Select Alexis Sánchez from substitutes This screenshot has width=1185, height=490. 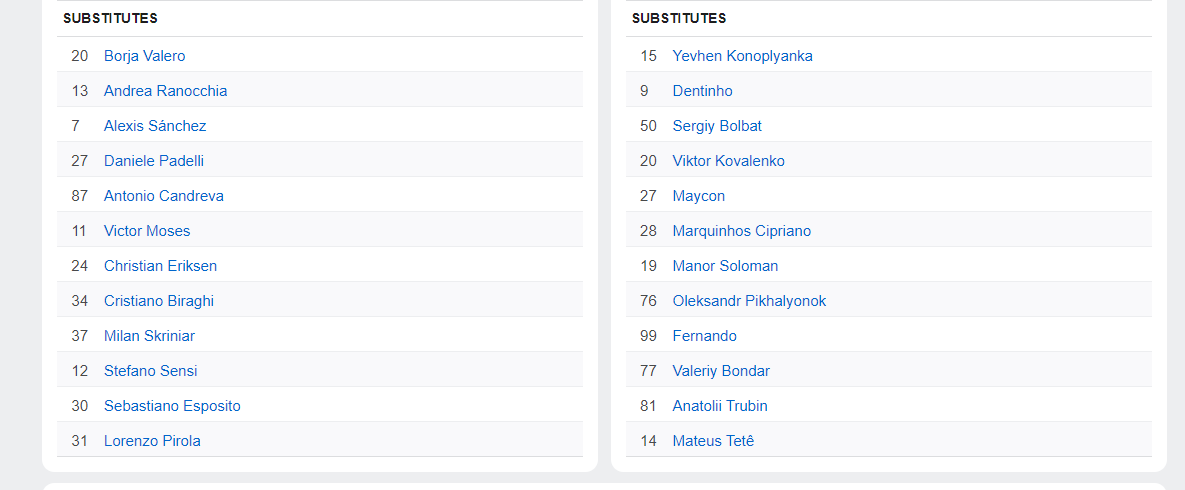(155, 126)
